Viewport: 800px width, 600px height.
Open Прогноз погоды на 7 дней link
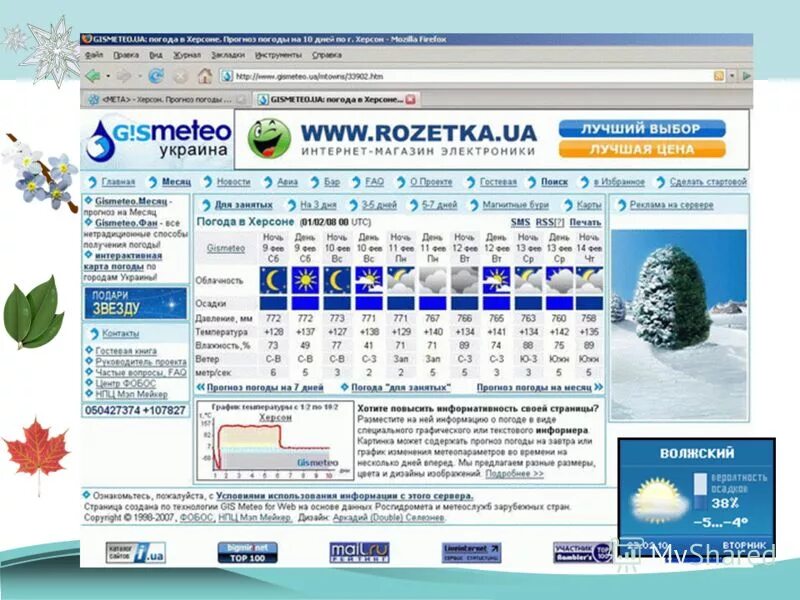(x=265, y=388)
